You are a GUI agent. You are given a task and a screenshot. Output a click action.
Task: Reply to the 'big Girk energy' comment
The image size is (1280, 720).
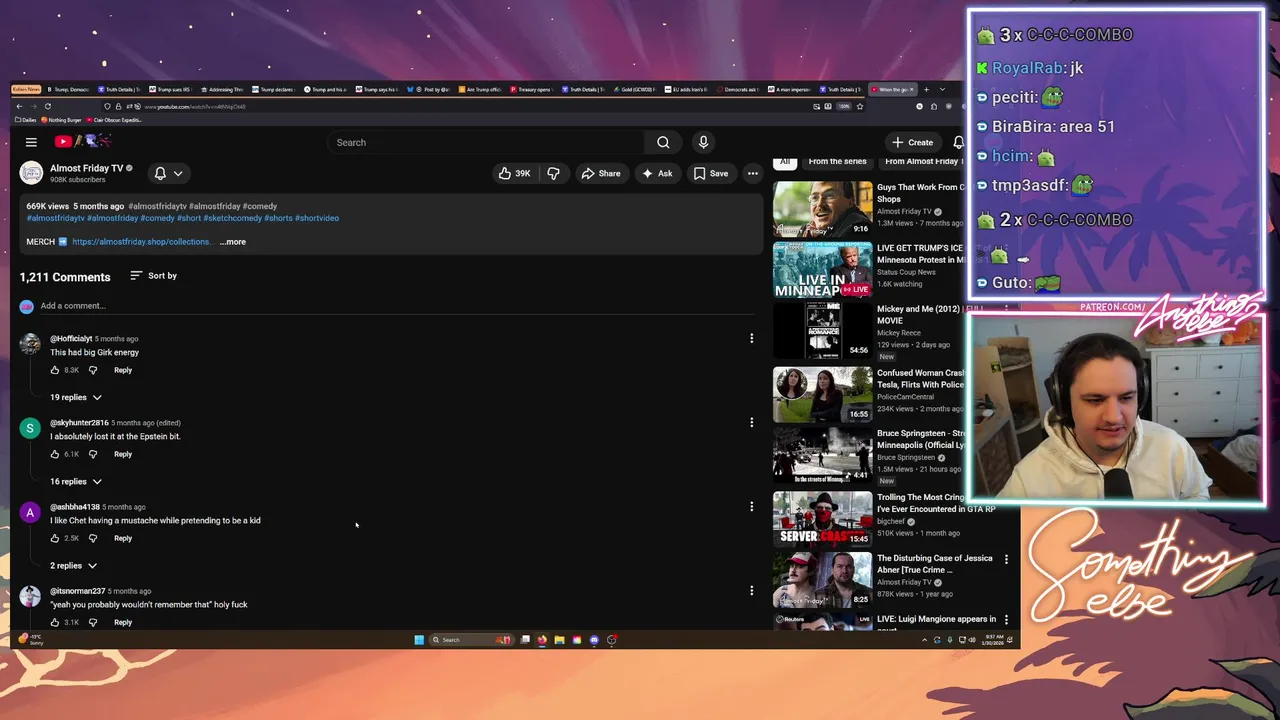coord(123,370)
